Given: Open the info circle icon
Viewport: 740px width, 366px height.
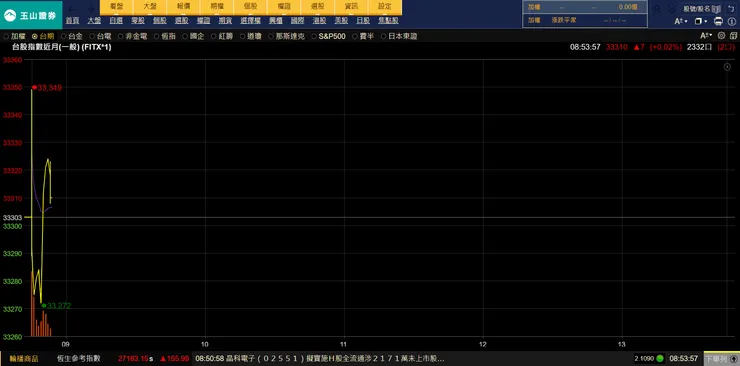Looking at the screenshot, I should tap(732, 21).
